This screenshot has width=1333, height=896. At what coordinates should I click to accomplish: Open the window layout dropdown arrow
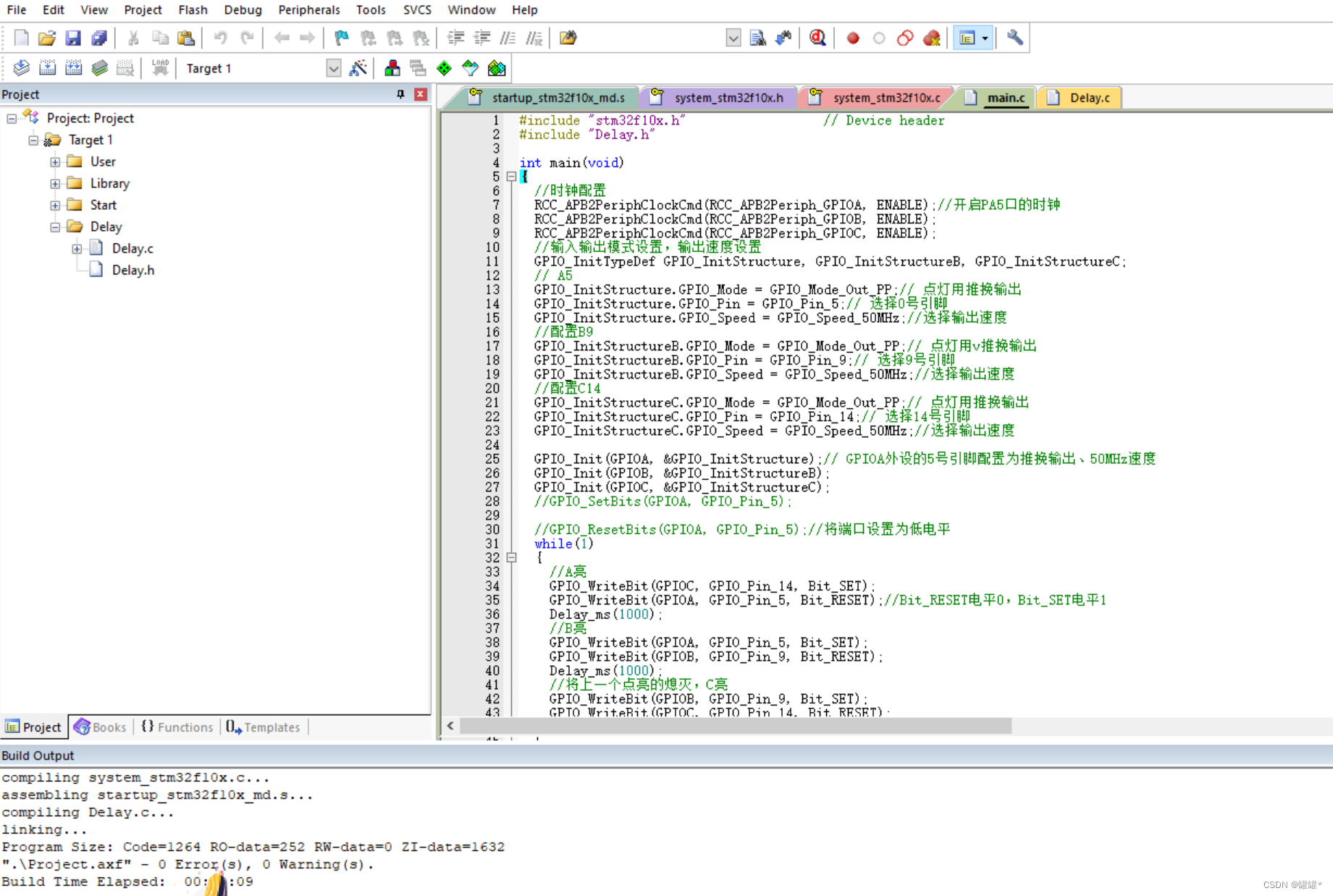(985, 38)
